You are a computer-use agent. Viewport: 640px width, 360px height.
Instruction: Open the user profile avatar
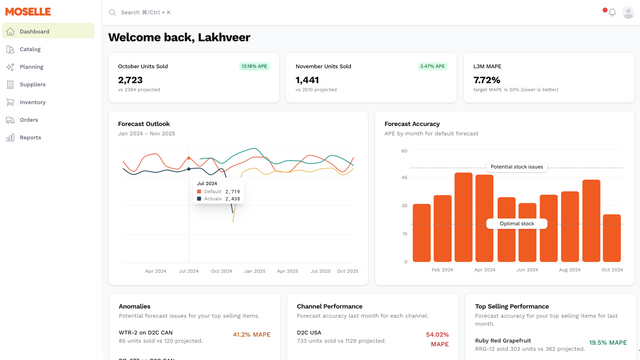click(x=628, y=12)
